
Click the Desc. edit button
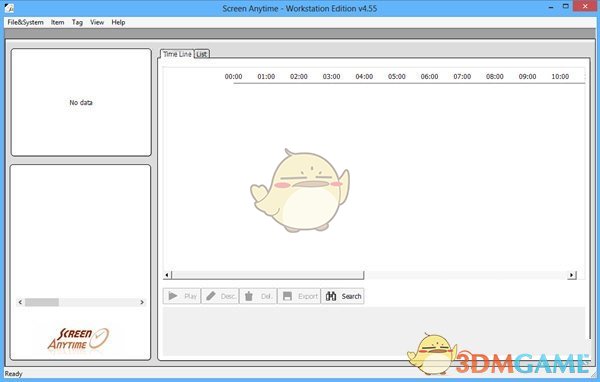220,296
